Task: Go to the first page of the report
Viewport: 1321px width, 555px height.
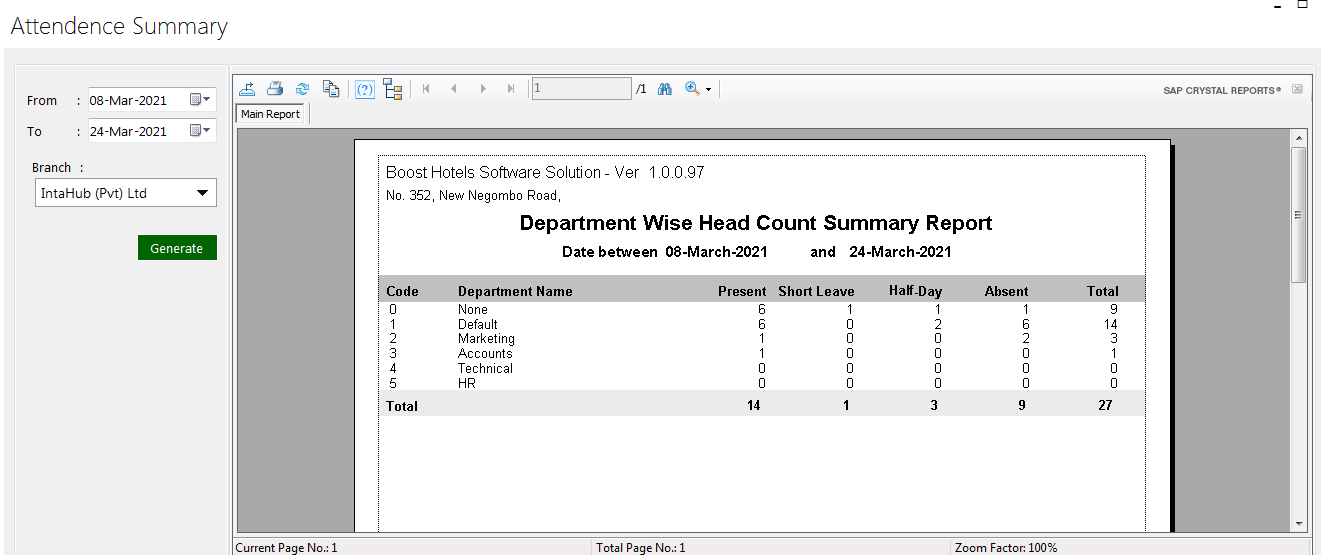Action: (426, 89)
